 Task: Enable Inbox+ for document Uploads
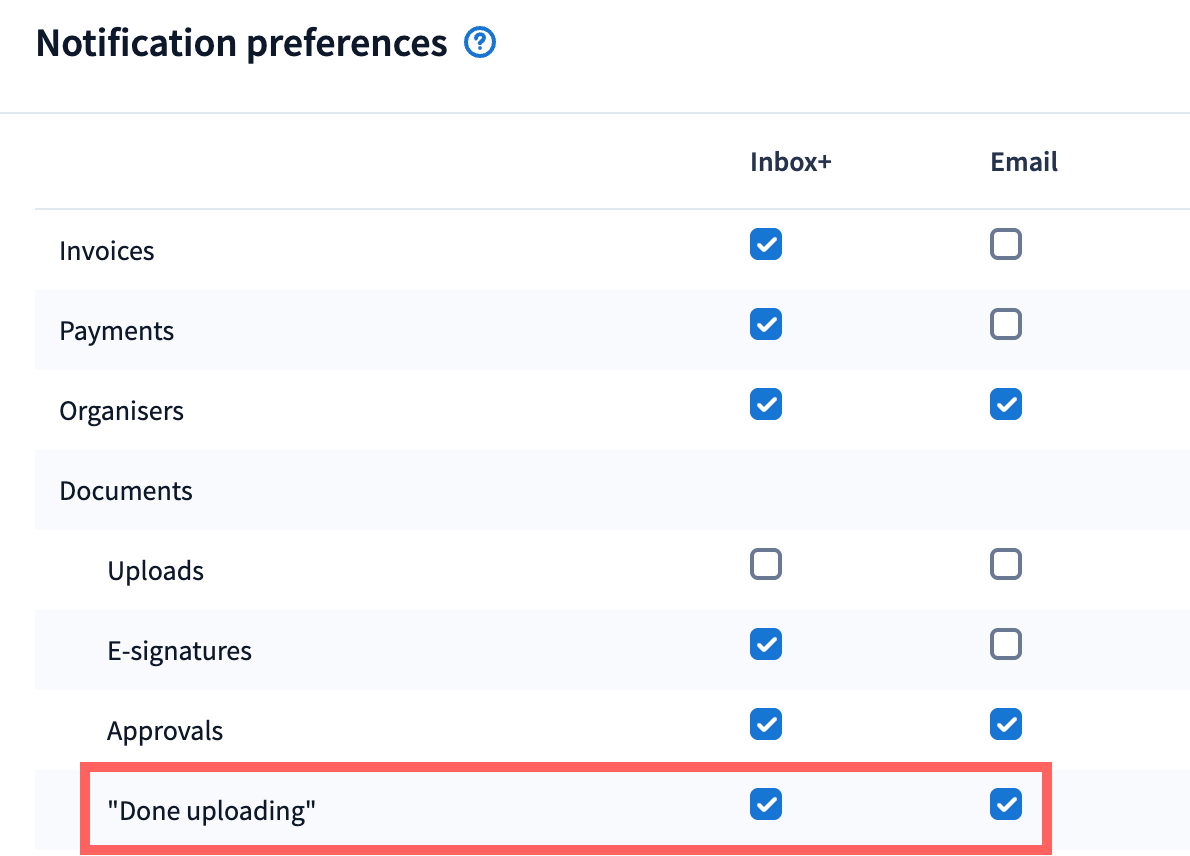[766, 565]
